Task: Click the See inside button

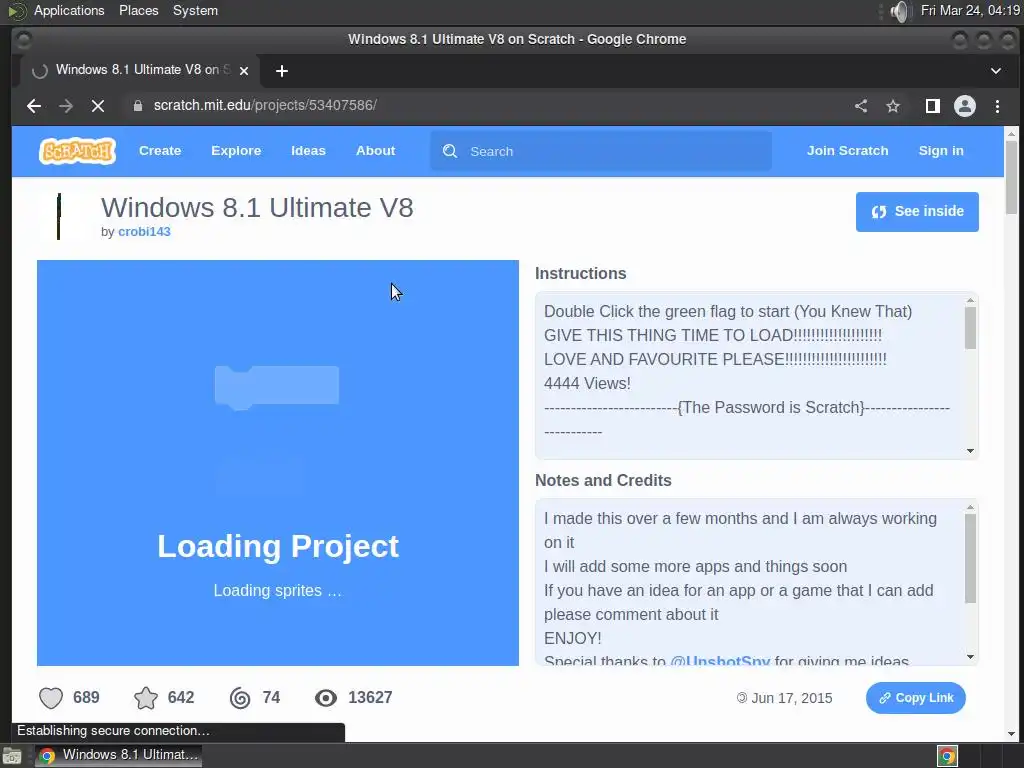Action: [x=917, y=212]
